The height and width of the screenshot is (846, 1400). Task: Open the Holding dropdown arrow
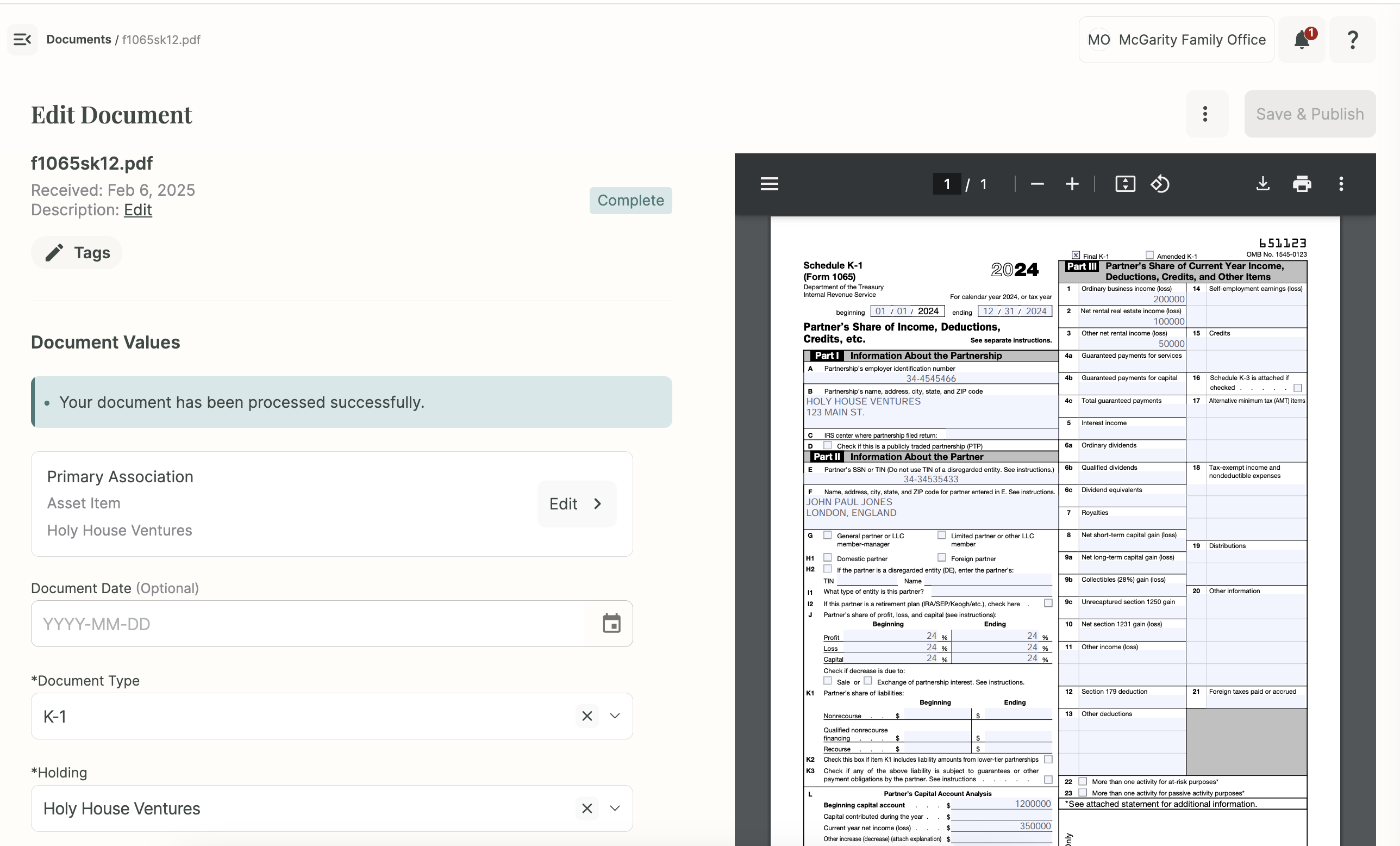click(615, 808)
